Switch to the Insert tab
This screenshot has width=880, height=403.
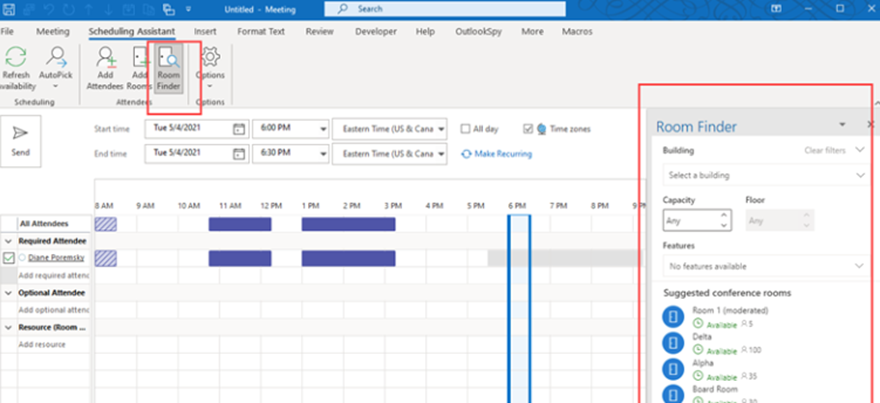point(205,31)
